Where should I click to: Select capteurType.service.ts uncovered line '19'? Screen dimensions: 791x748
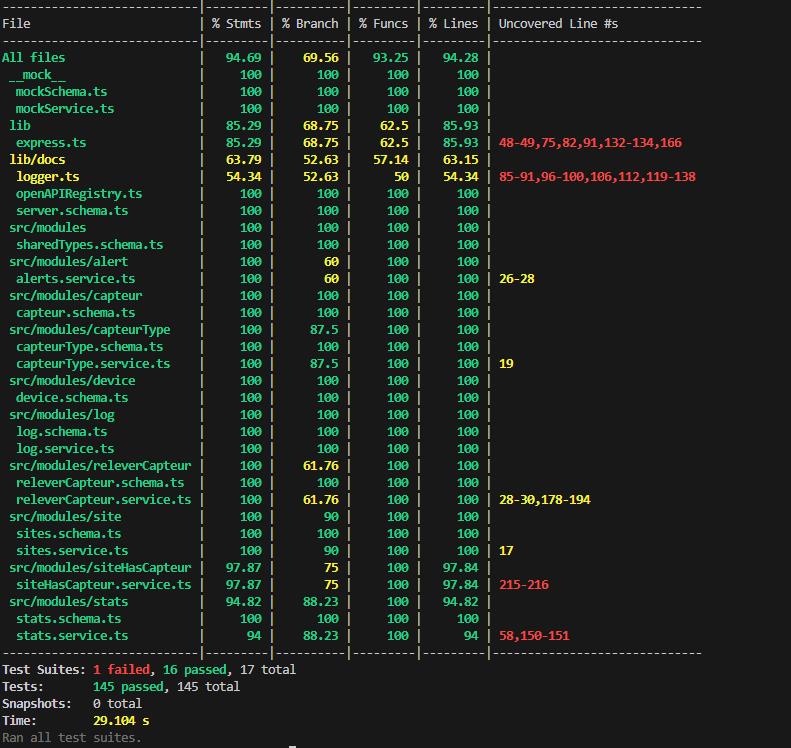[506, 364]
